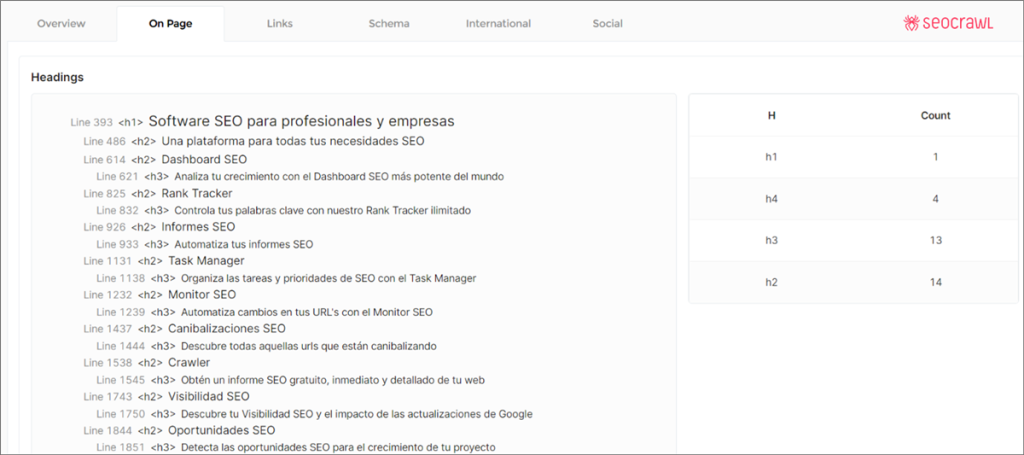Click the 'Oportunidades SEO' h2 heading
The height and width of the screenshot is (455, 1024).
click(221, 431)
